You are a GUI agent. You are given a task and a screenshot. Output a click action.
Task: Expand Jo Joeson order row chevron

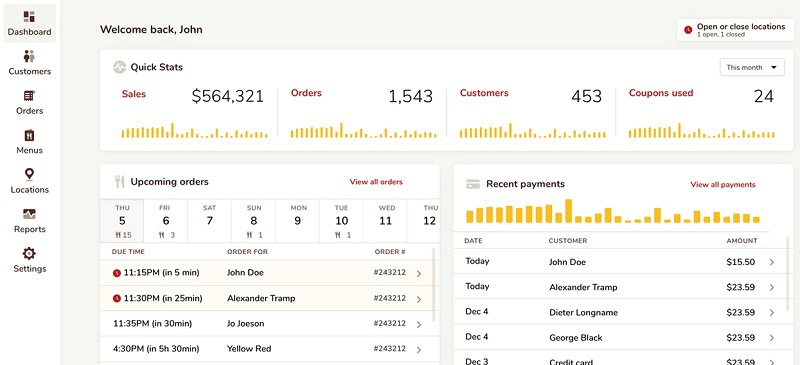tap(419, 324)
